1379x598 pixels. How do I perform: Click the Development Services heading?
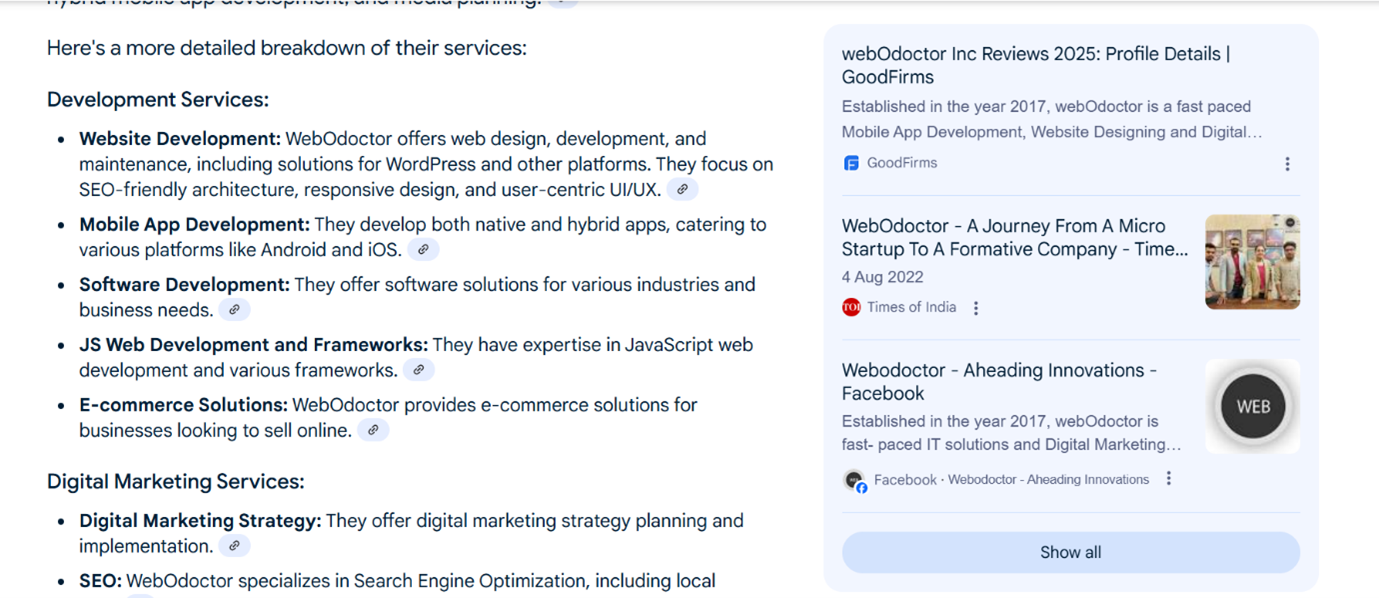[157, 100]
